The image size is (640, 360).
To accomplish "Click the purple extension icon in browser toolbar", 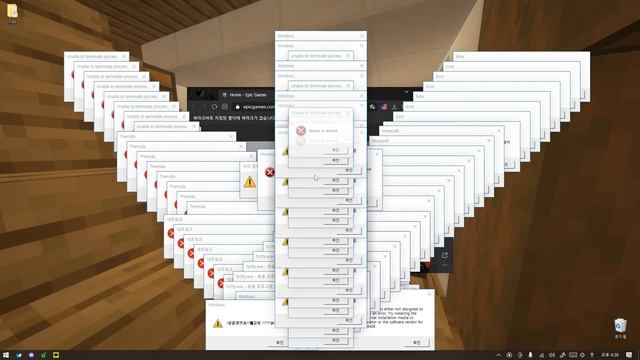I will 384,107.
